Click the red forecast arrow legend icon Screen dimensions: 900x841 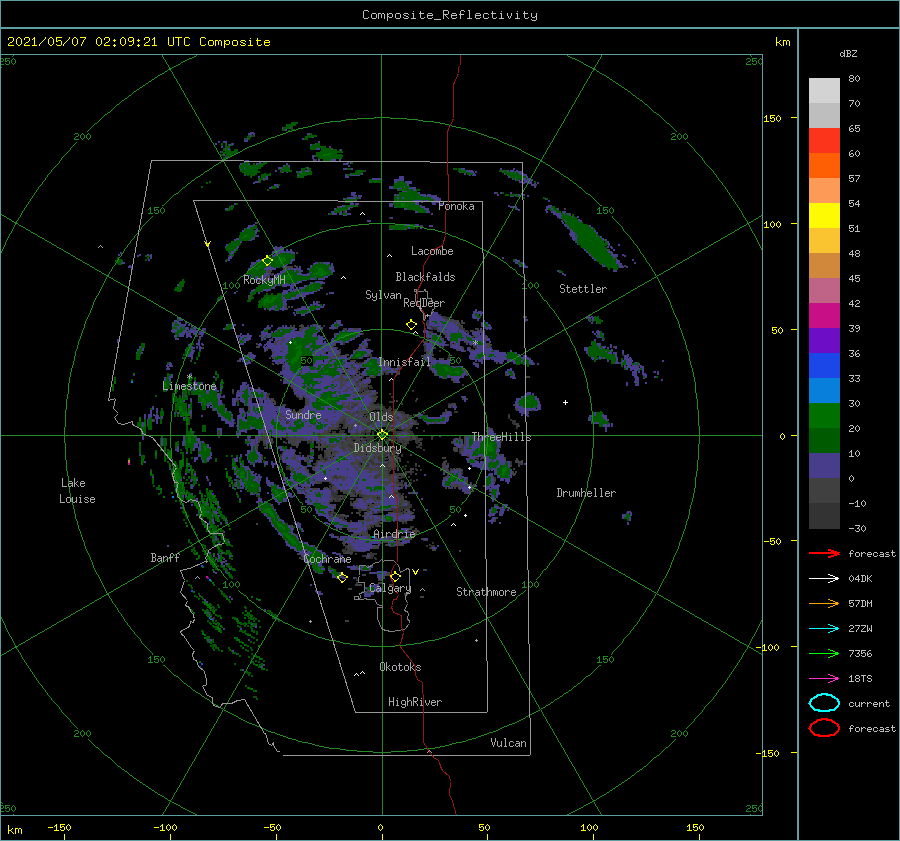click(824, 553)
